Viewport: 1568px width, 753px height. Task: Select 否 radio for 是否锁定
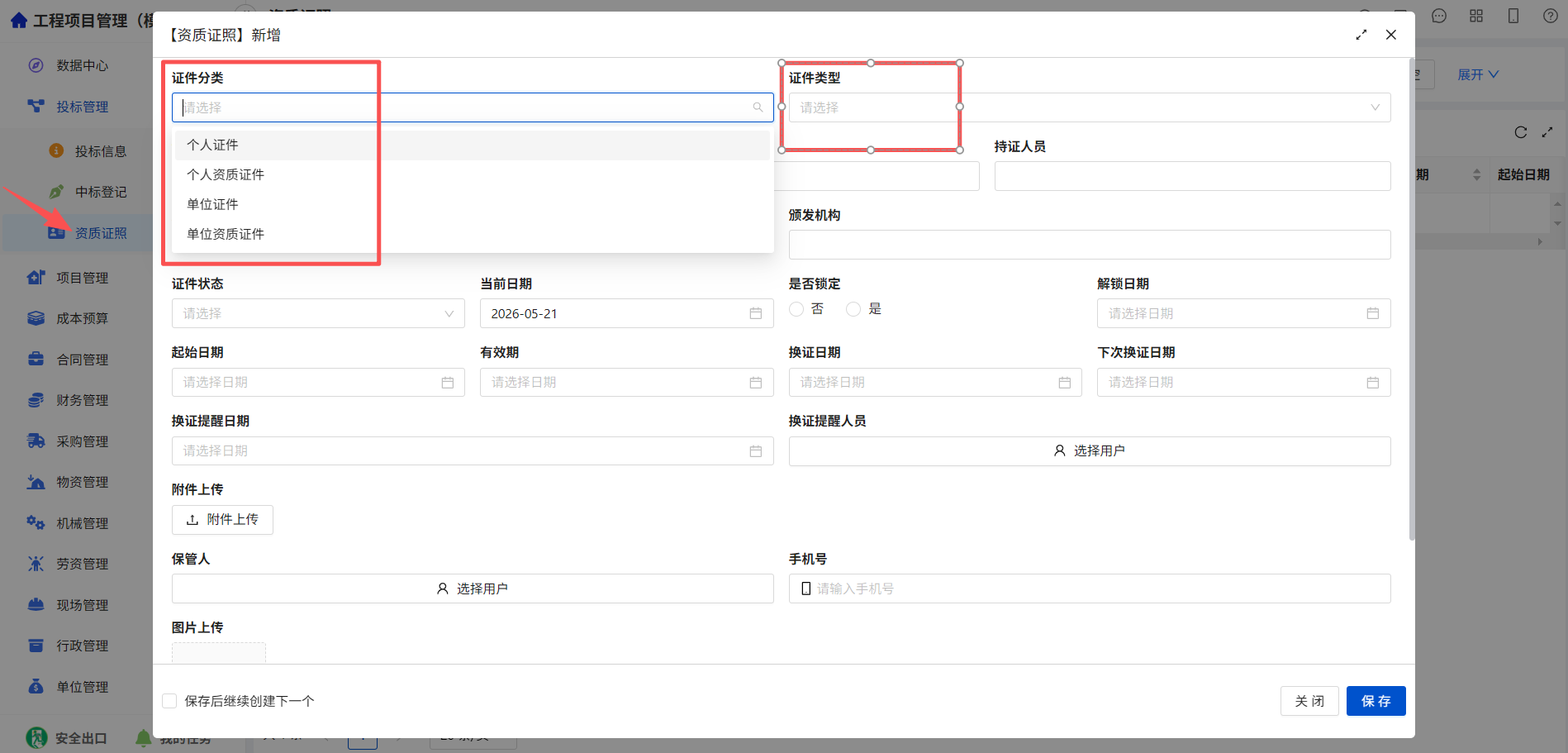[796, 308]
